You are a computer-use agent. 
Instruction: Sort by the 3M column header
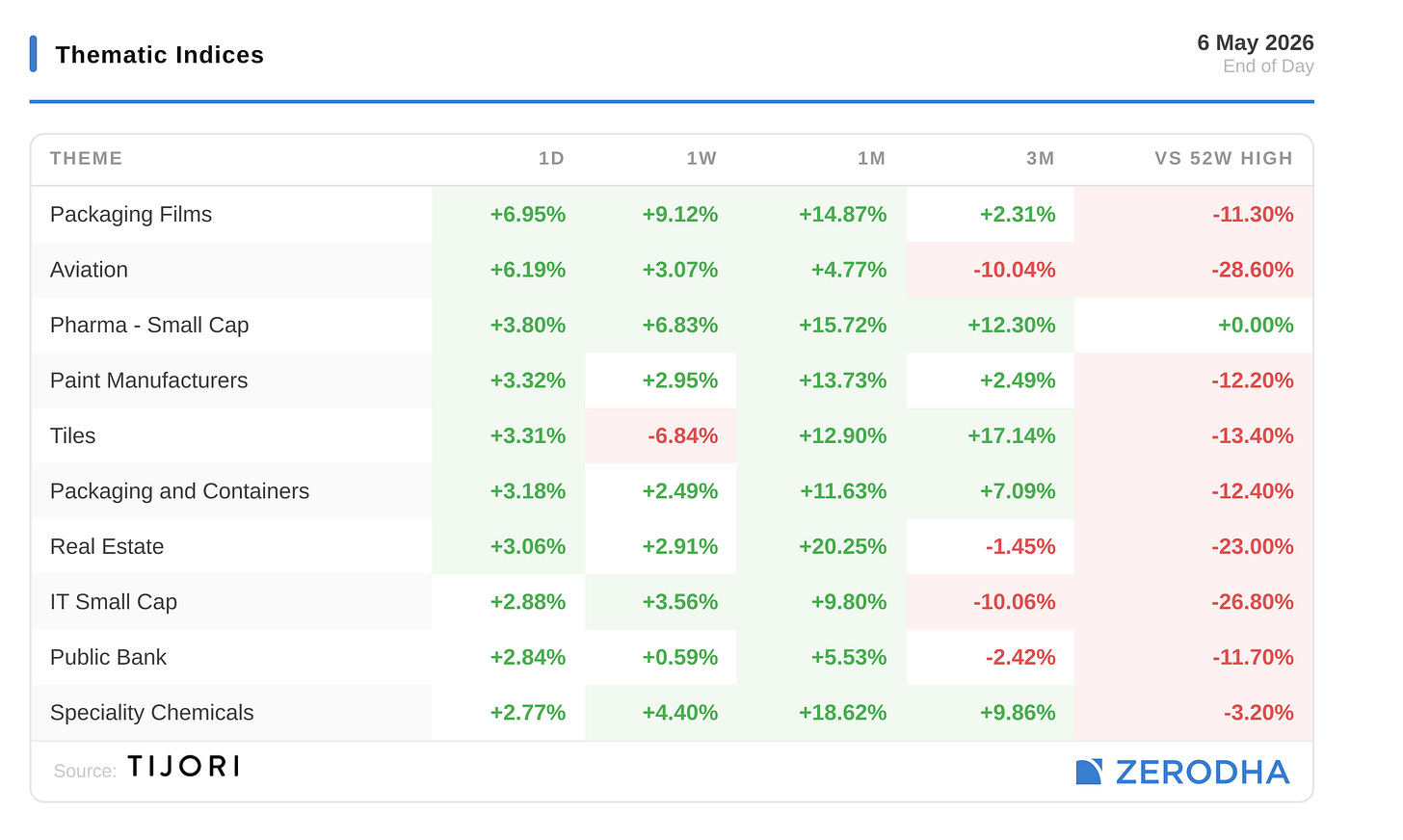[x=1040, y=159]
